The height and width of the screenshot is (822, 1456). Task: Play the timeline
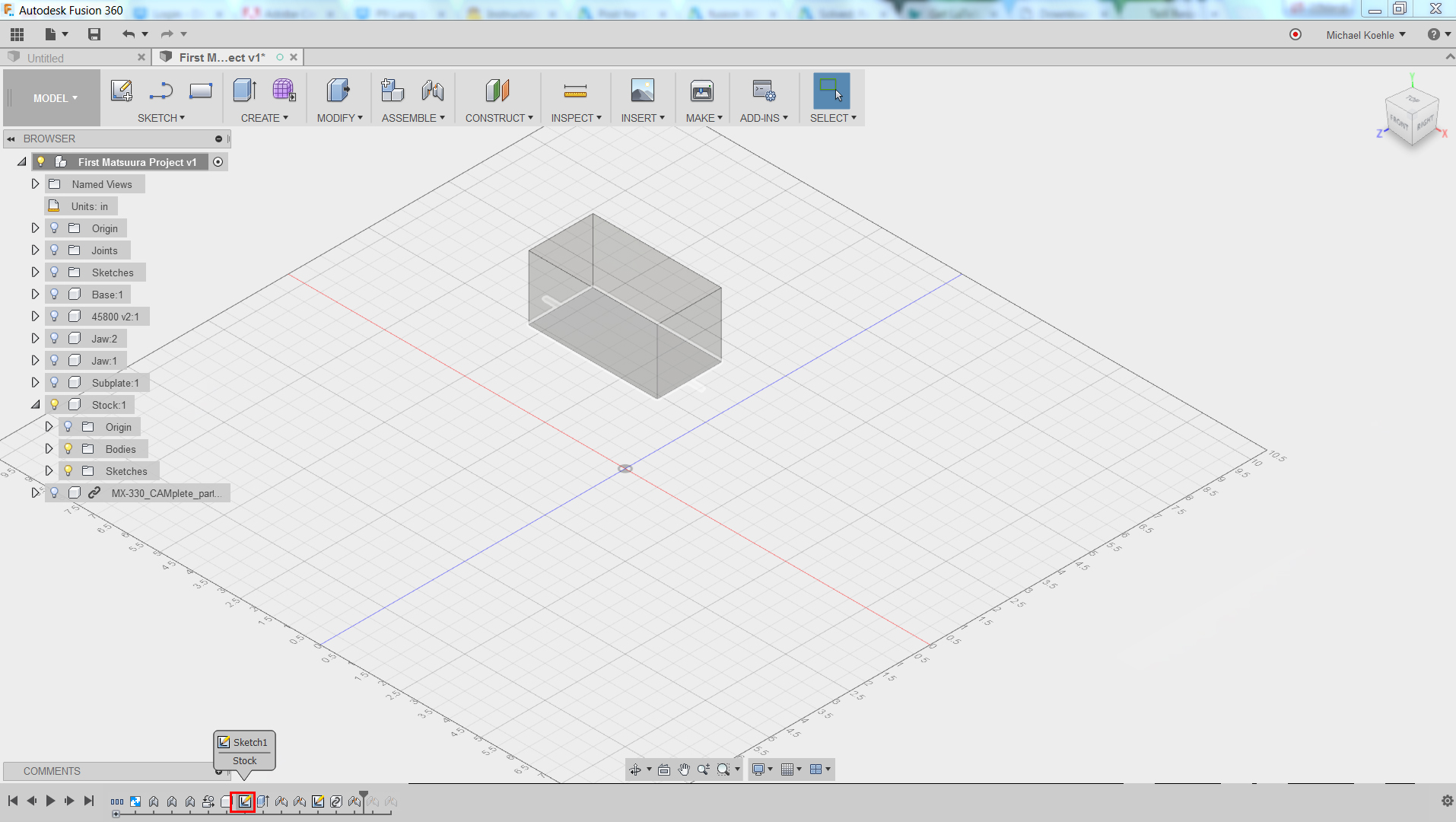click(50, 801)
